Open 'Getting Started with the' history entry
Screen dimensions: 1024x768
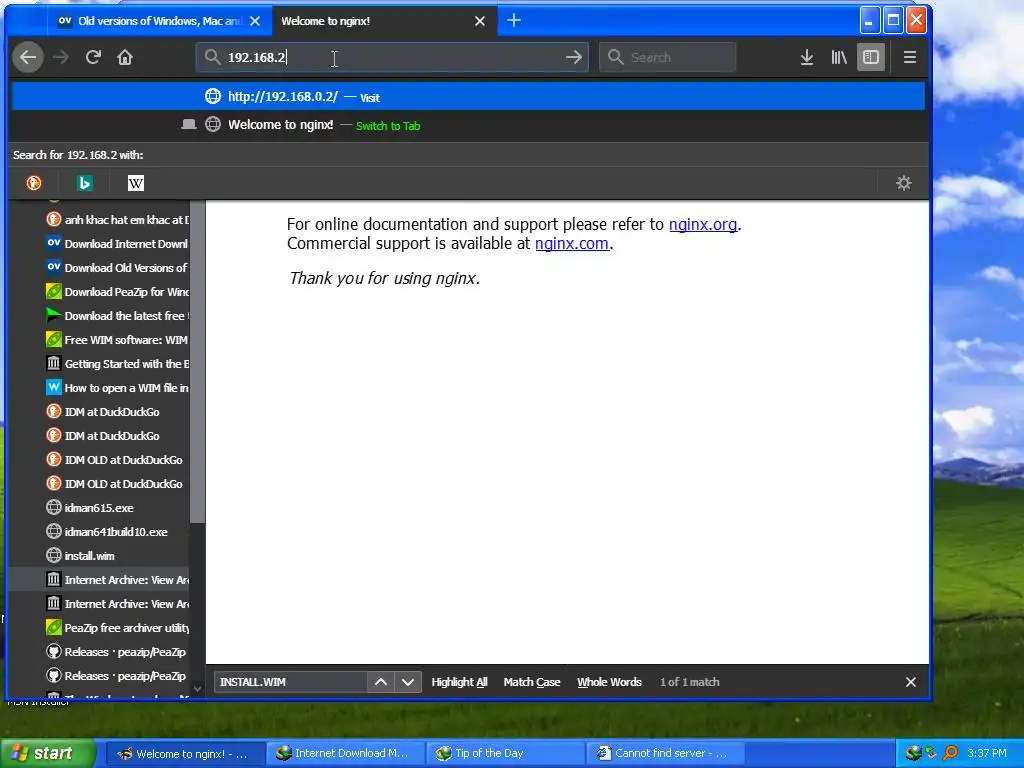[x=117, y=364]
